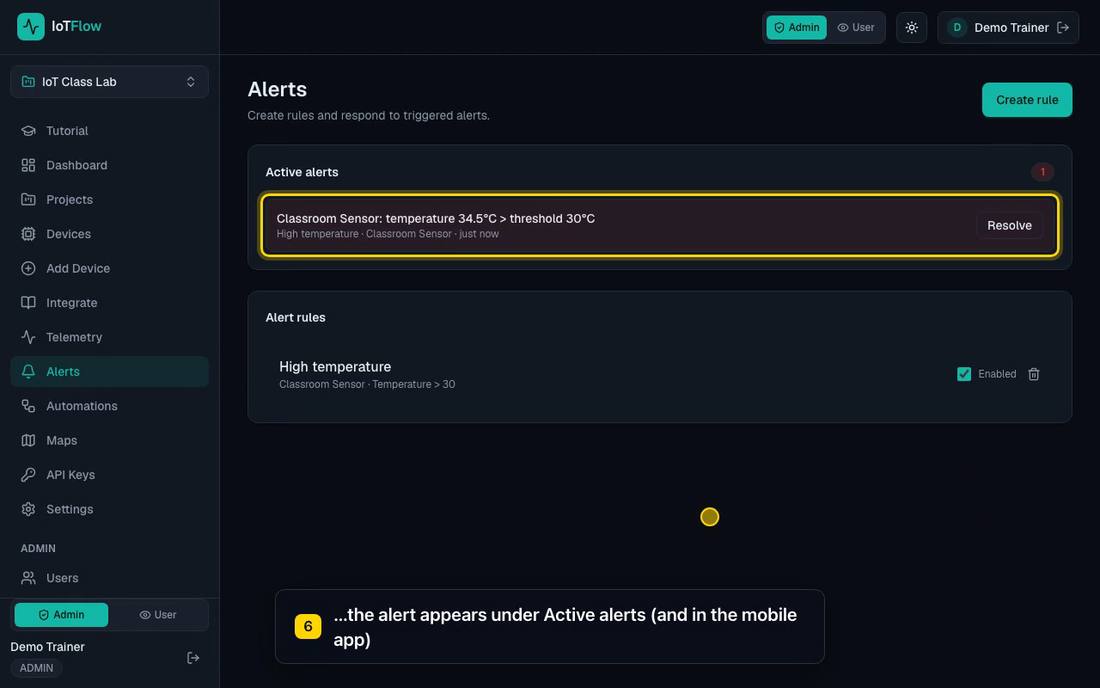Screen dimensions: 1100x688
Task: Click the Create rule button
Action: coord(1026,100)
